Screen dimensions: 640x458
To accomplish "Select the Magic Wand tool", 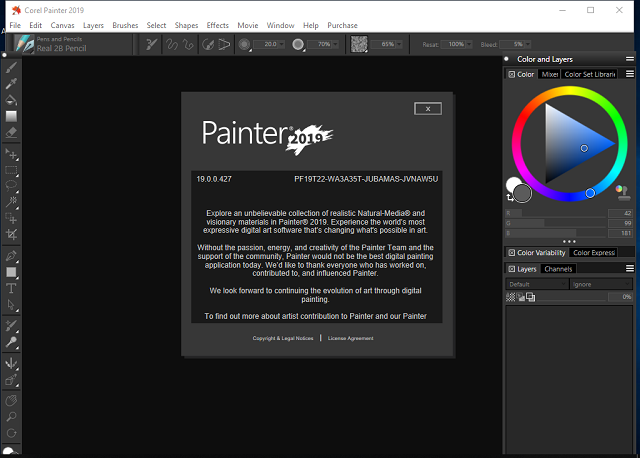I will [11, 202].
